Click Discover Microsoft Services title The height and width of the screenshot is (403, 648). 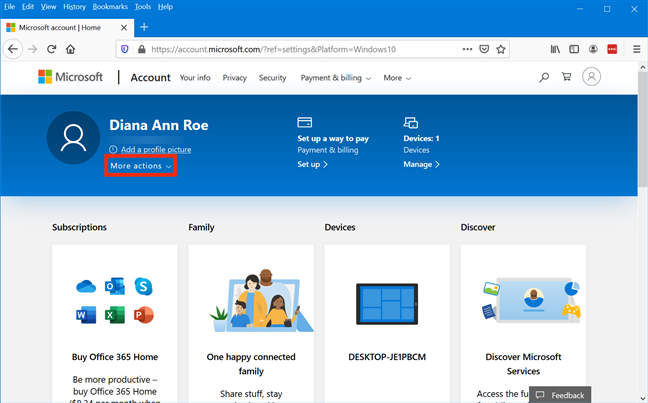coord(523,364)
